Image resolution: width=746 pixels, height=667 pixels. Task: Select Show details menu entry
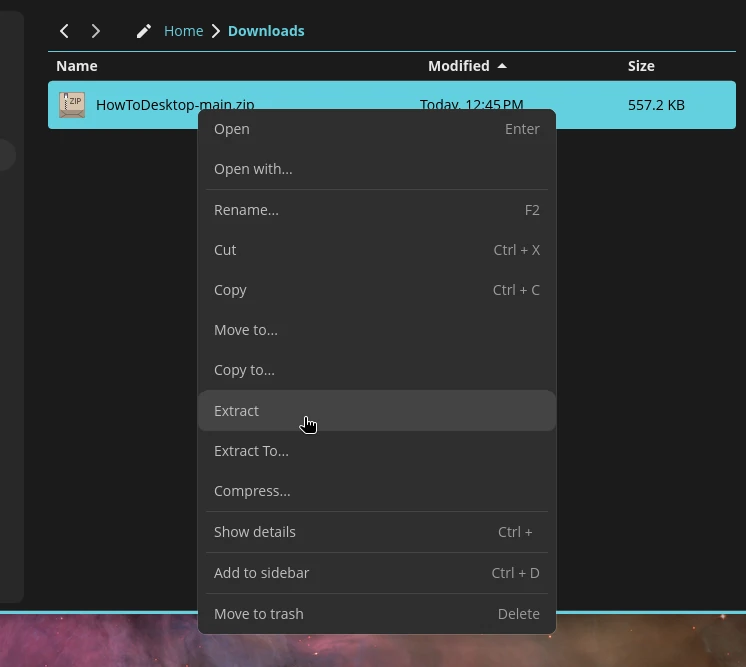(x=377, y=531)
